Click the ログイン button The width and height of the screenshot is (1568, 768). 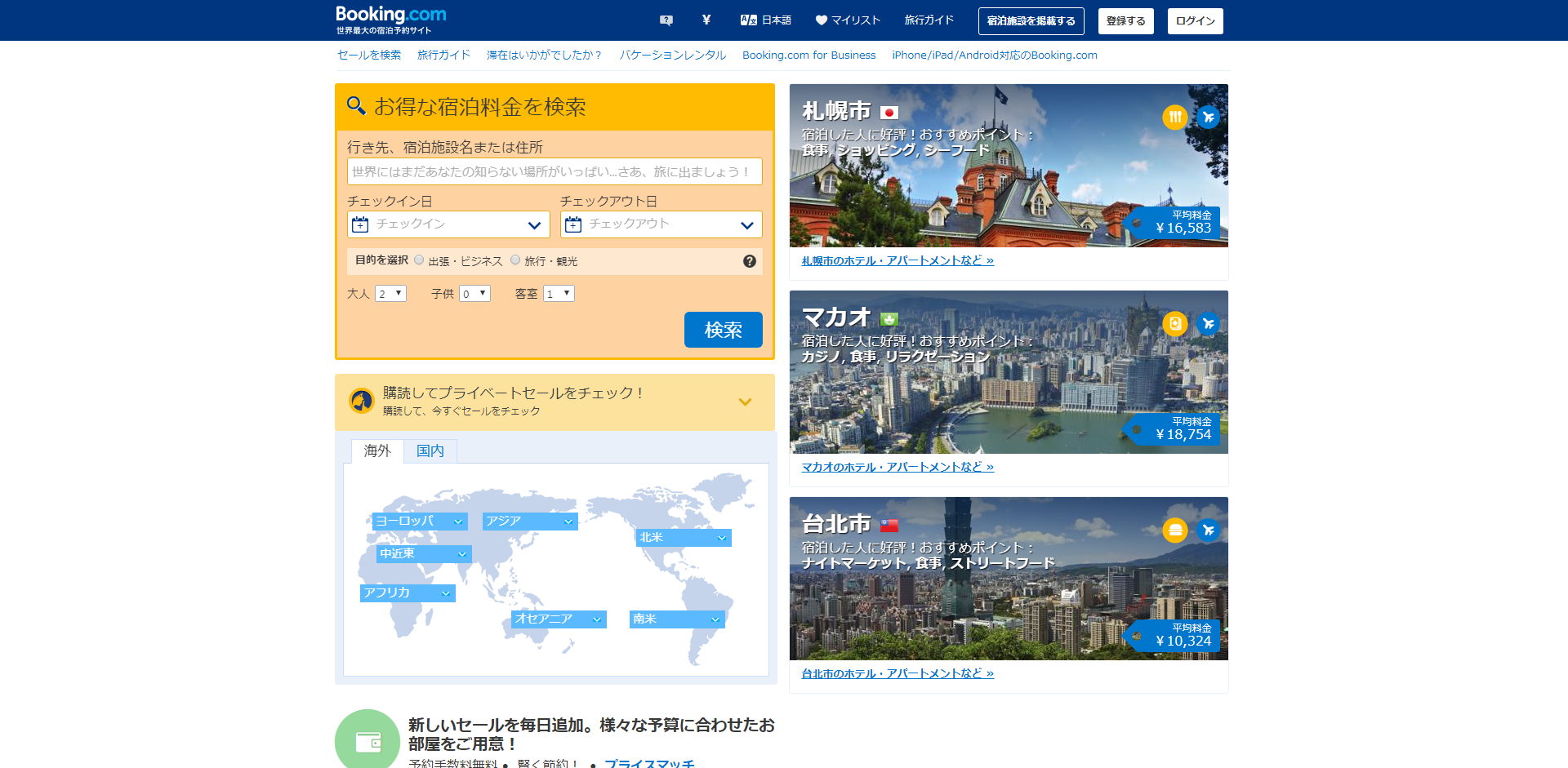(1194, 20)
